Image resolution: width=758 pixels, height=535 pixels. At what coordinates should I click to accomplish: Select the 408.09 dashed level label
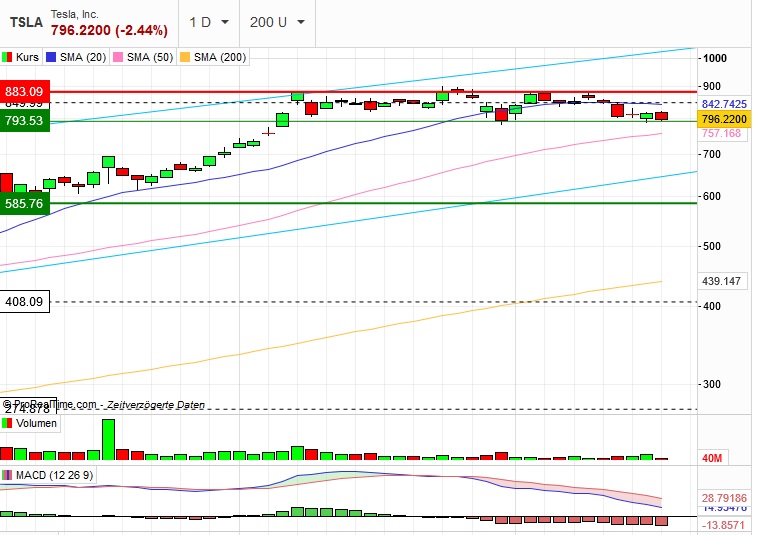[24, 302]
